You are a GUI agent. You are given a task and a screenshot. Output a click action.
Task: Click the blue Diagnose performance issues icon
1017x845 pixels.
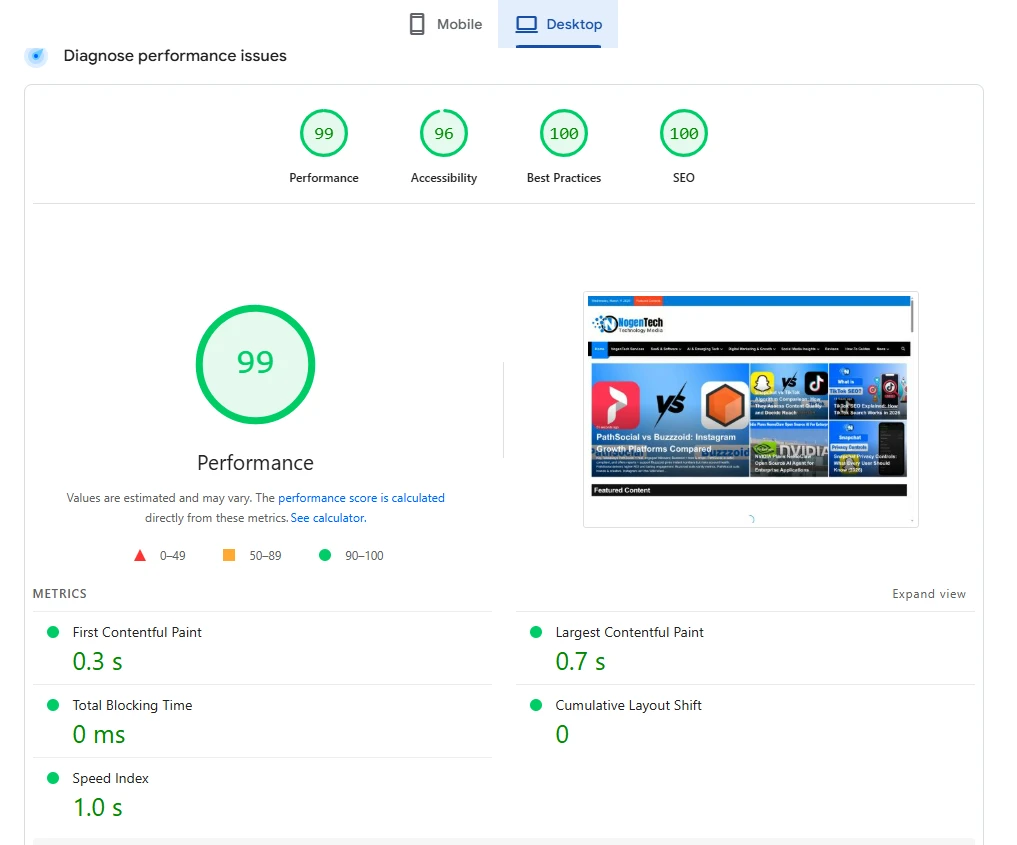36,56
